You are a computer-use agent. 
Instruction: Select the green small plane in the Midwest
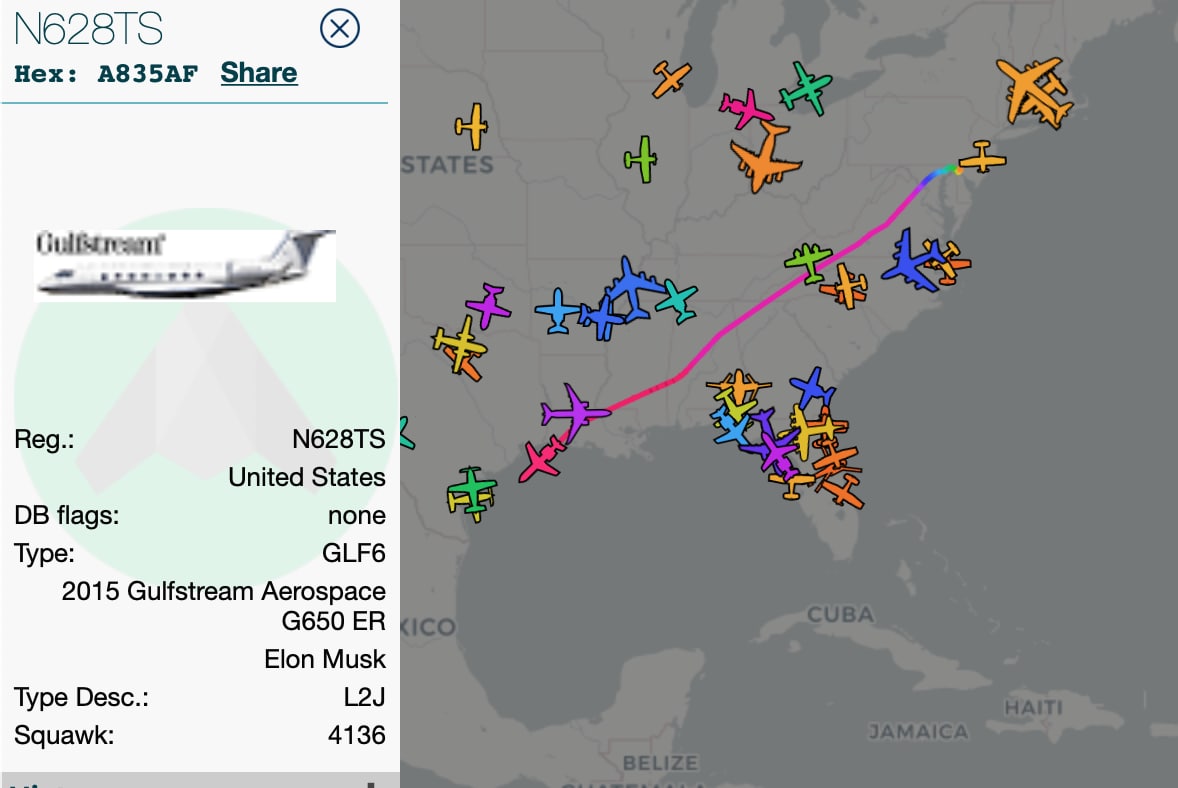tap(641, 159)
